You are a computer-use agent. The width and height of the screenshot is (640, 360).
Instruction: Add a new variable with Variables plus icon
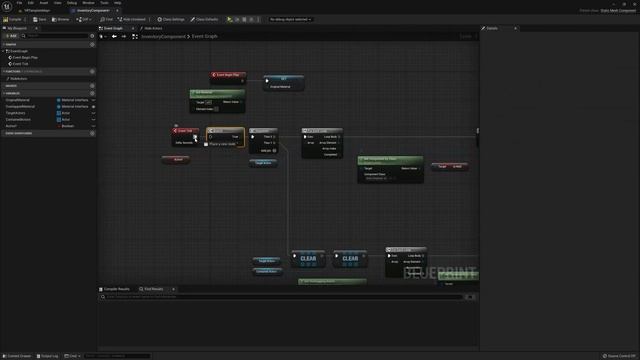[x=92, y=93]
